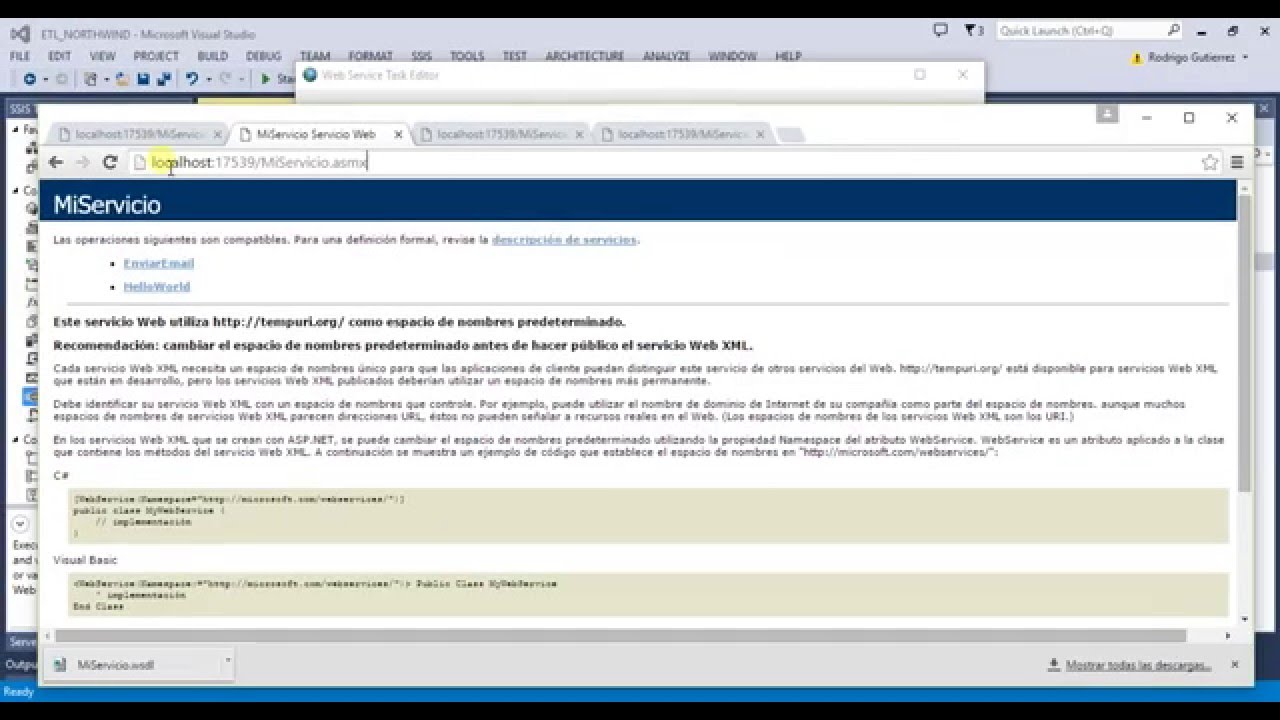This screenshot has height=720, width=1280.
Task: Select the MiServicio Servicio Web tab
Action: tap(318, 134)
